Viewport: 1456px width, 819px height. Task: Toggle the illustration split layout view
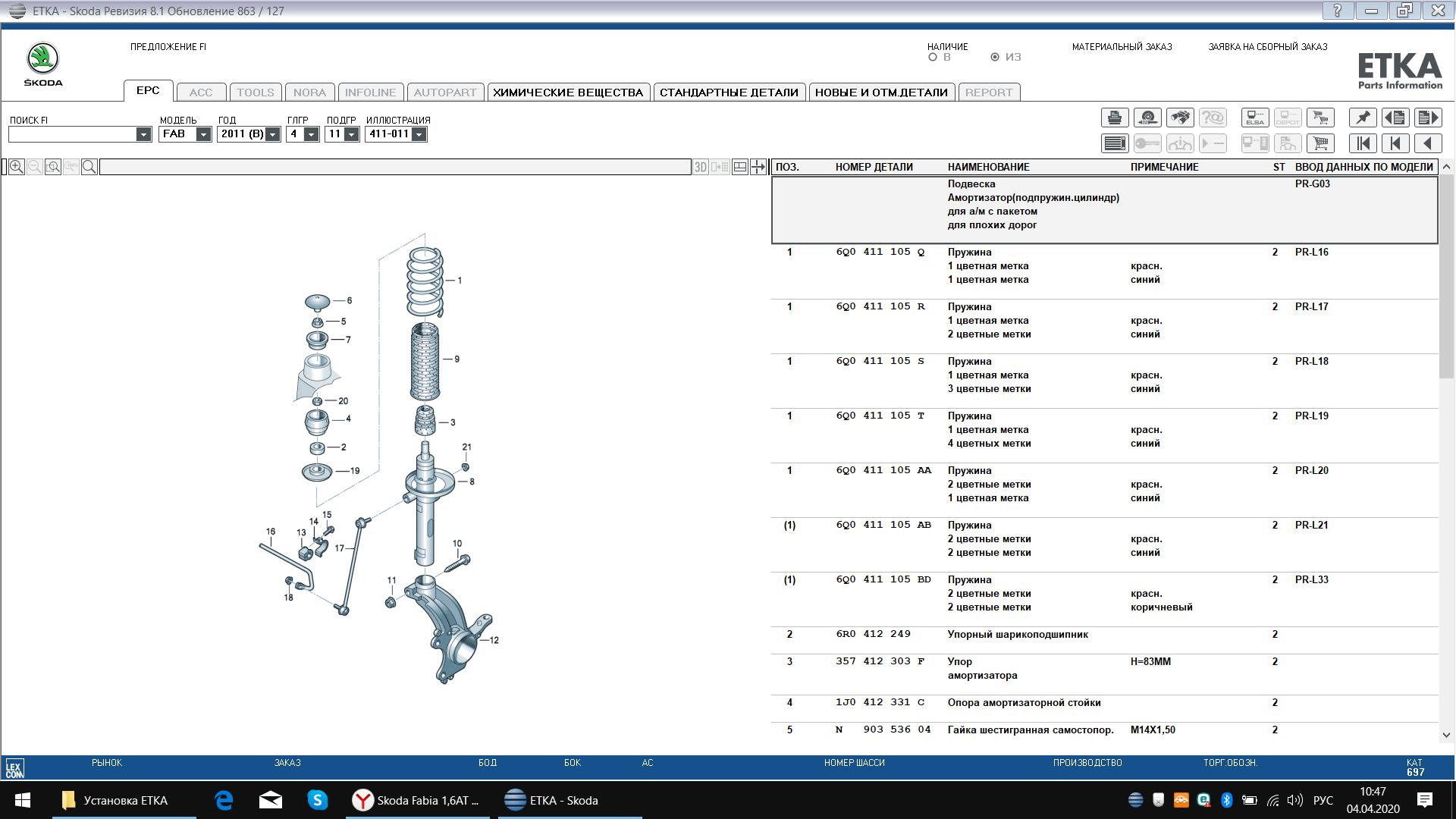740,167
